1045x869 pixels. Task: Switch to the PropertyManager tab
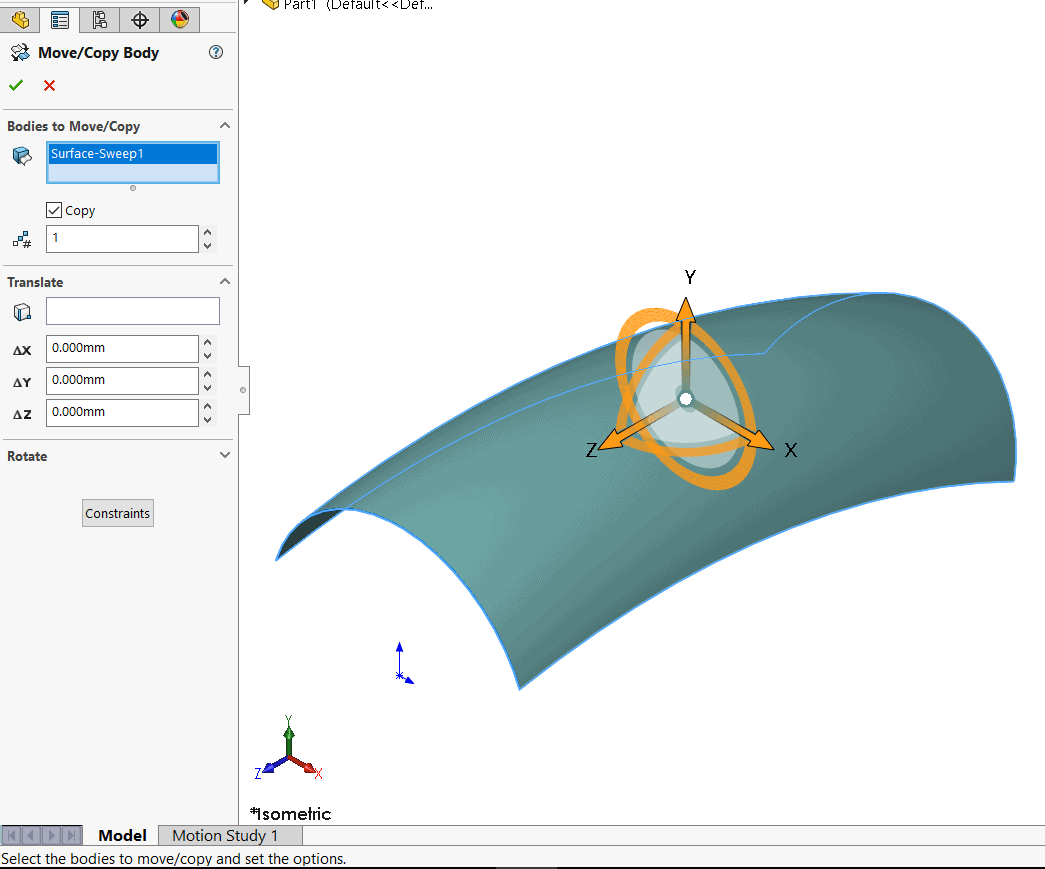click(60, 19)
